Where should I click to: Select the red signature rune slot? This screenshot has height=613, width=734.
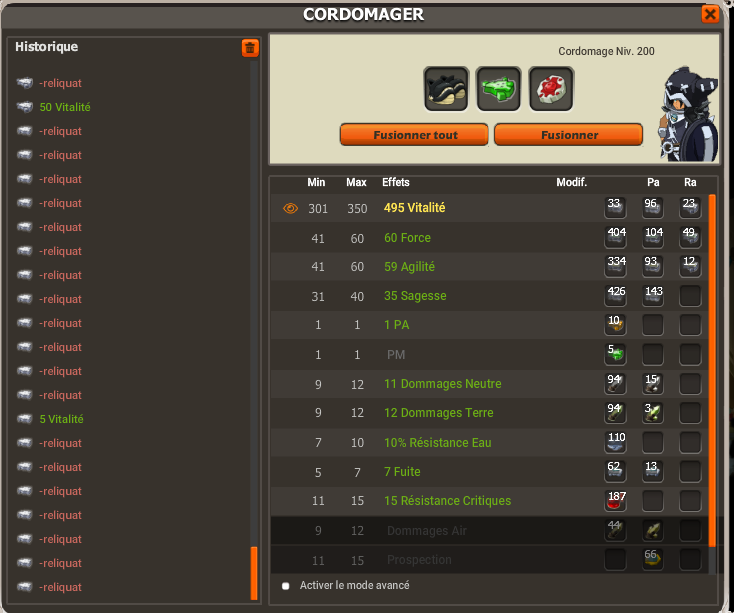pyautogui.click(x=551, y=89)
